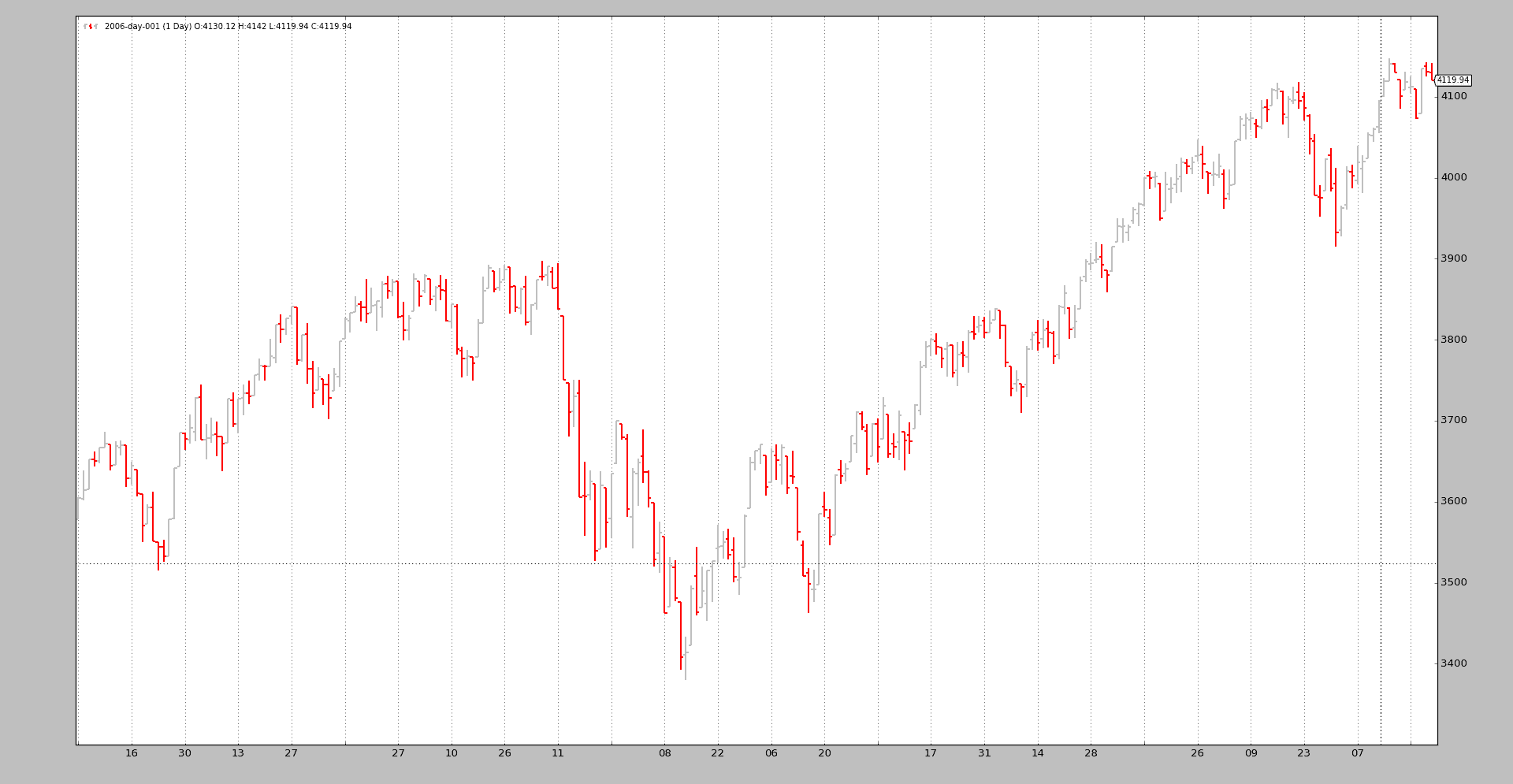The height and width of the screenshot is (784, 1513).
Task: Click the 3900 y-axis tick label
Action: (x=1453, y=258)
